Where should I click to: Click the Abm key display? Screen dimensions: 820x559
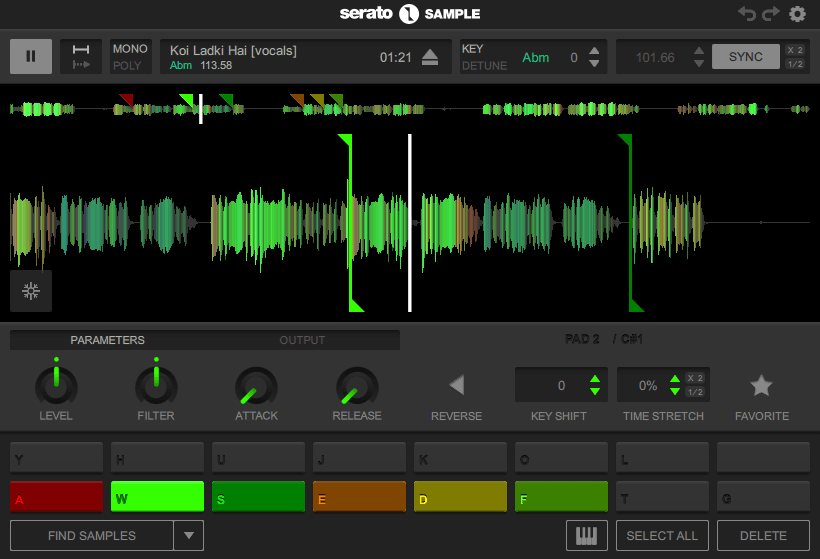536,58
